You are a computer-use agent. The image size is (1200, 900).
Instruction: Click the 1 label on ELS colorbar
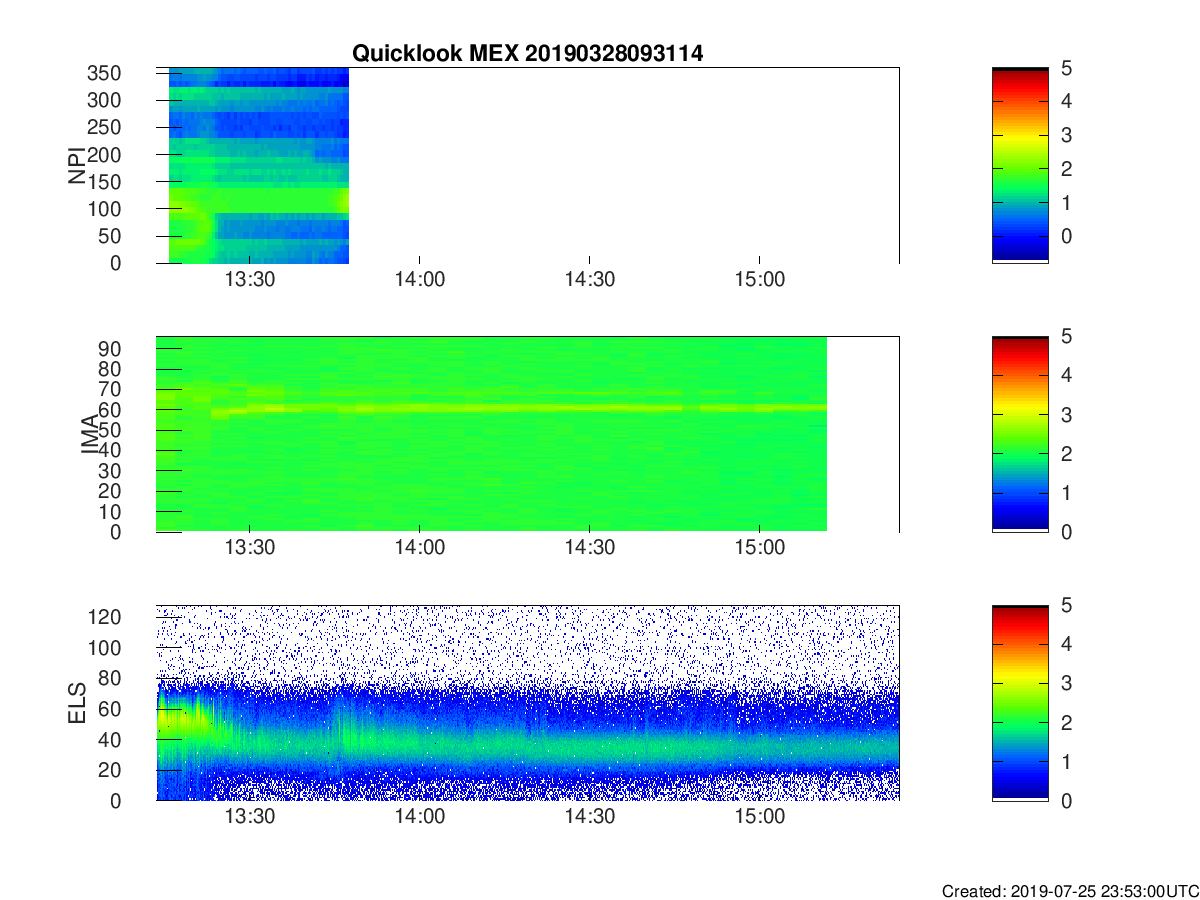click(x=1066, y=761)
